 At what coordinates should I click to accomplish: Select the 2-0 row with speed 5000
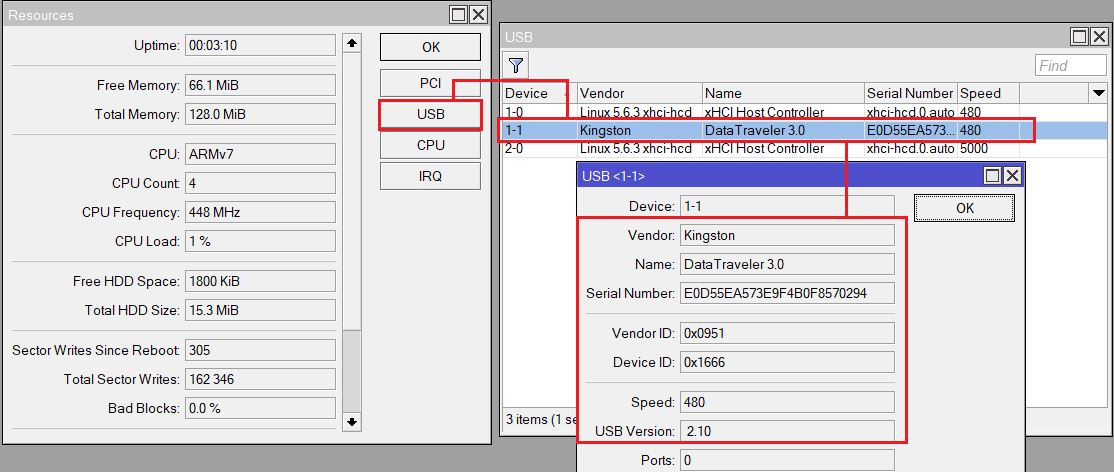pos(805,149)
